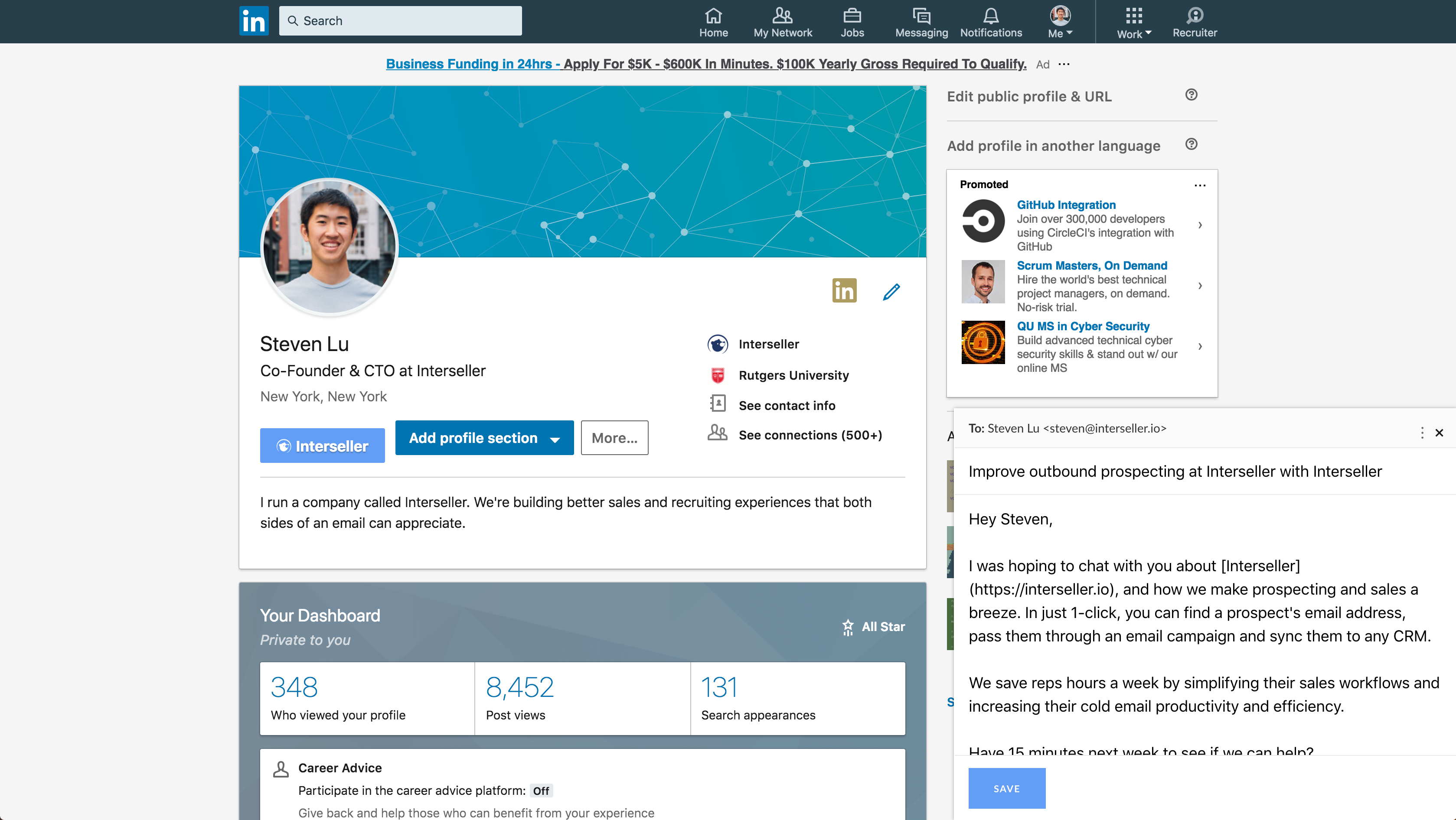This screenshot has height=820, width=1456.
Task: Open the Messaging icon in the navbar
Action: (921, 22)
